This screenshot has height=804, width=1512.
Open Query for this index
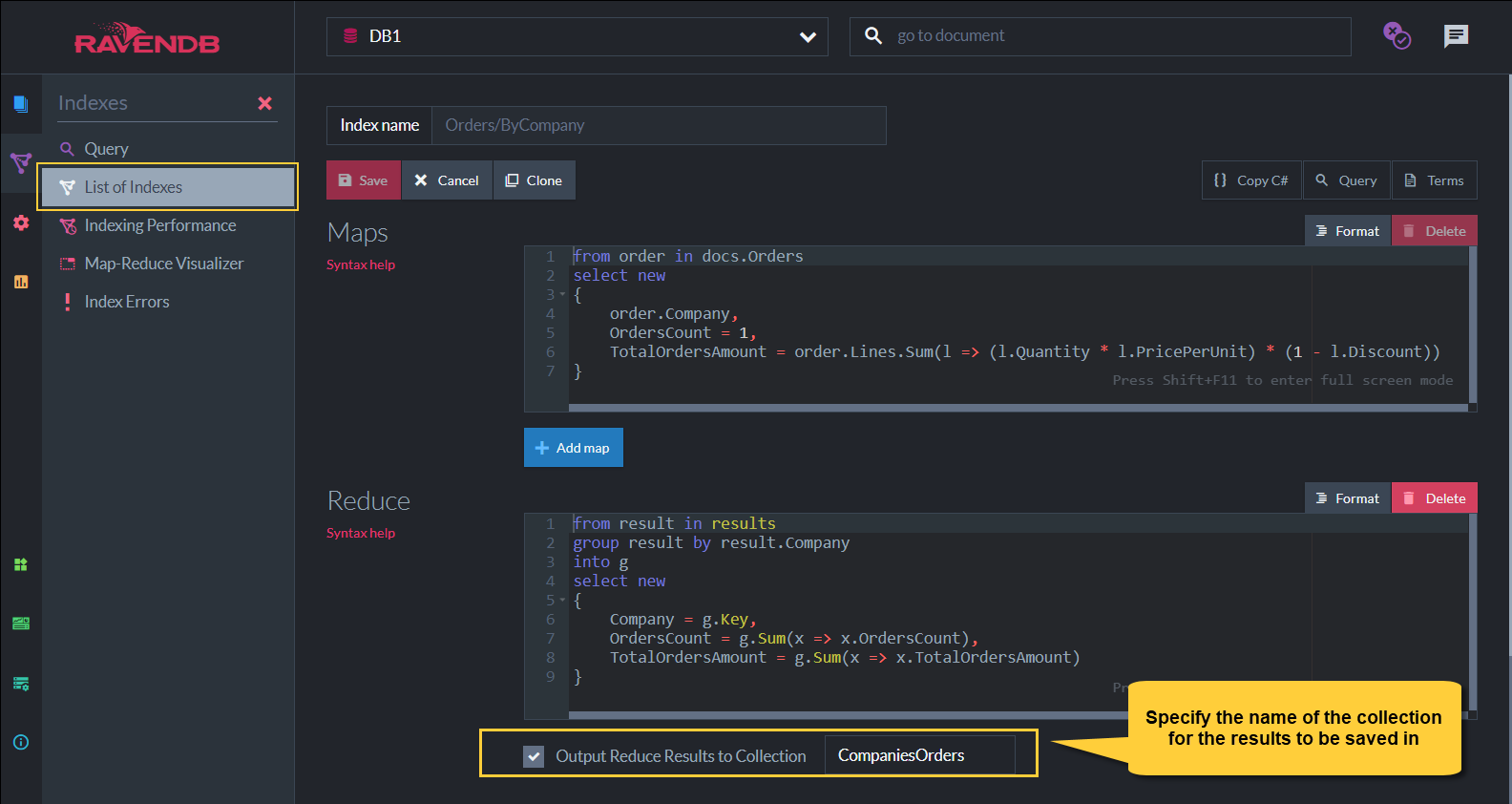click(1347, 180)
